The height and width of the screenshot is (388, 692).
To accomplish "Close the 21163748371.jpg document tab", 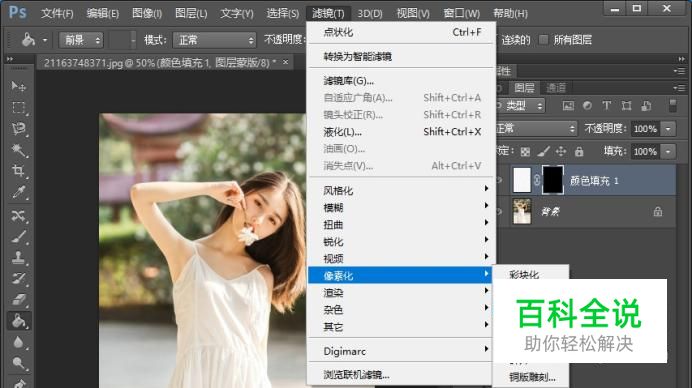I will pyautogui.click(x=286, y=62).
